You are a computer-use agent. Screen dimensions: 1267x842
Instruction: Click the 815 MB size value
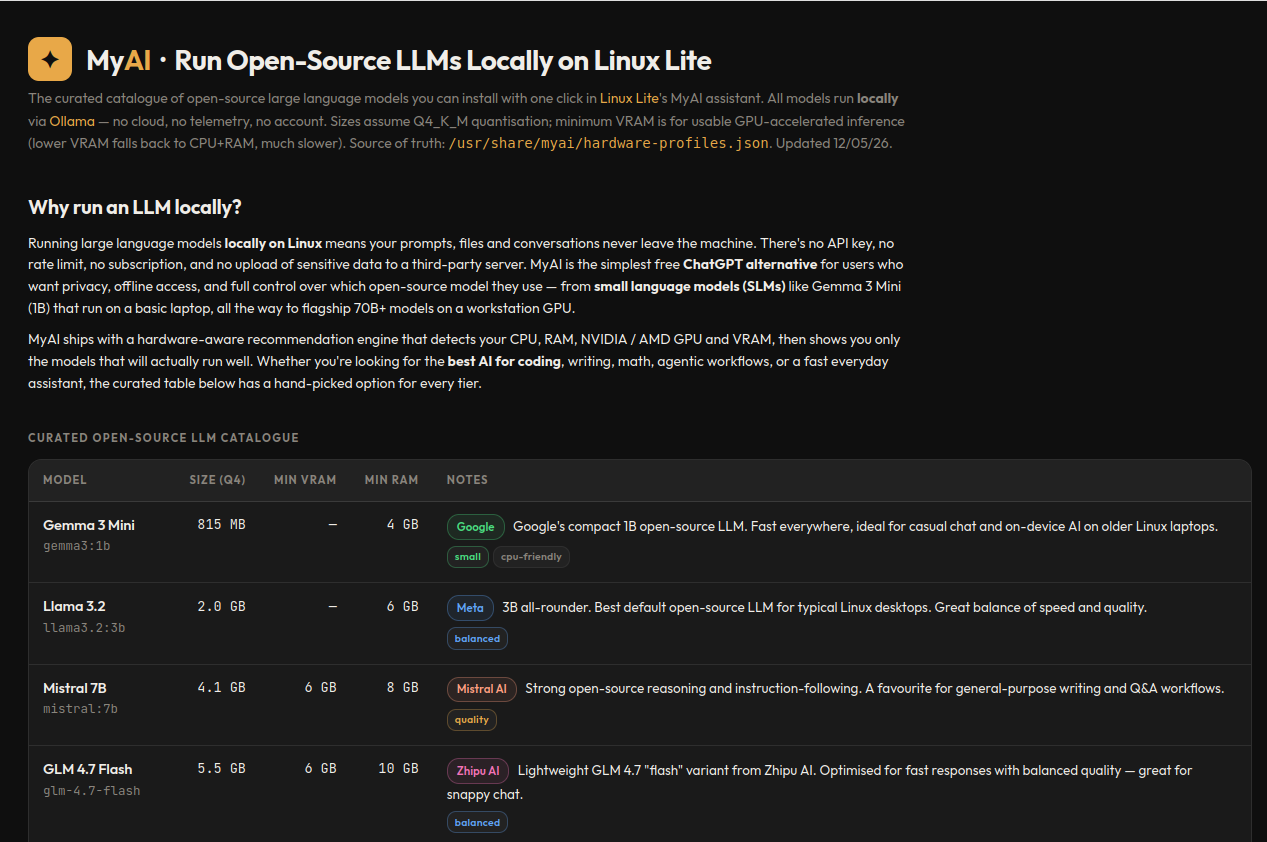[x=221, y=525]
